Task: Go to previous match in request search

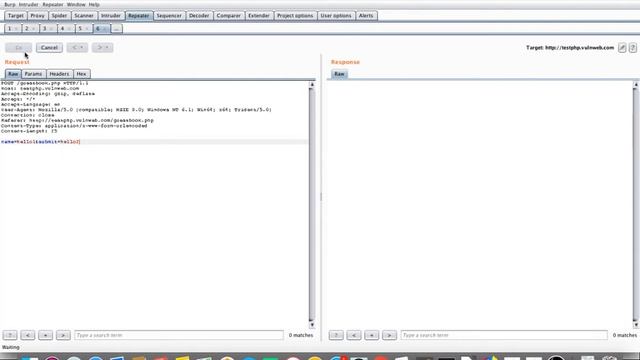Action: tap(28, 335)
